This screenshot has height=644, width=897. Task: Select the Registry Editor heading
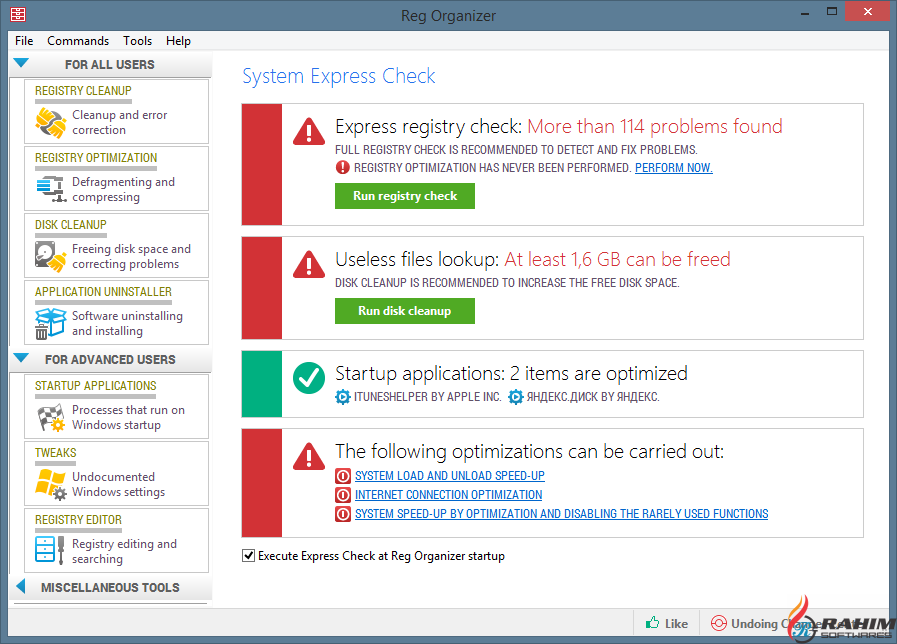[x=78, y=520]
